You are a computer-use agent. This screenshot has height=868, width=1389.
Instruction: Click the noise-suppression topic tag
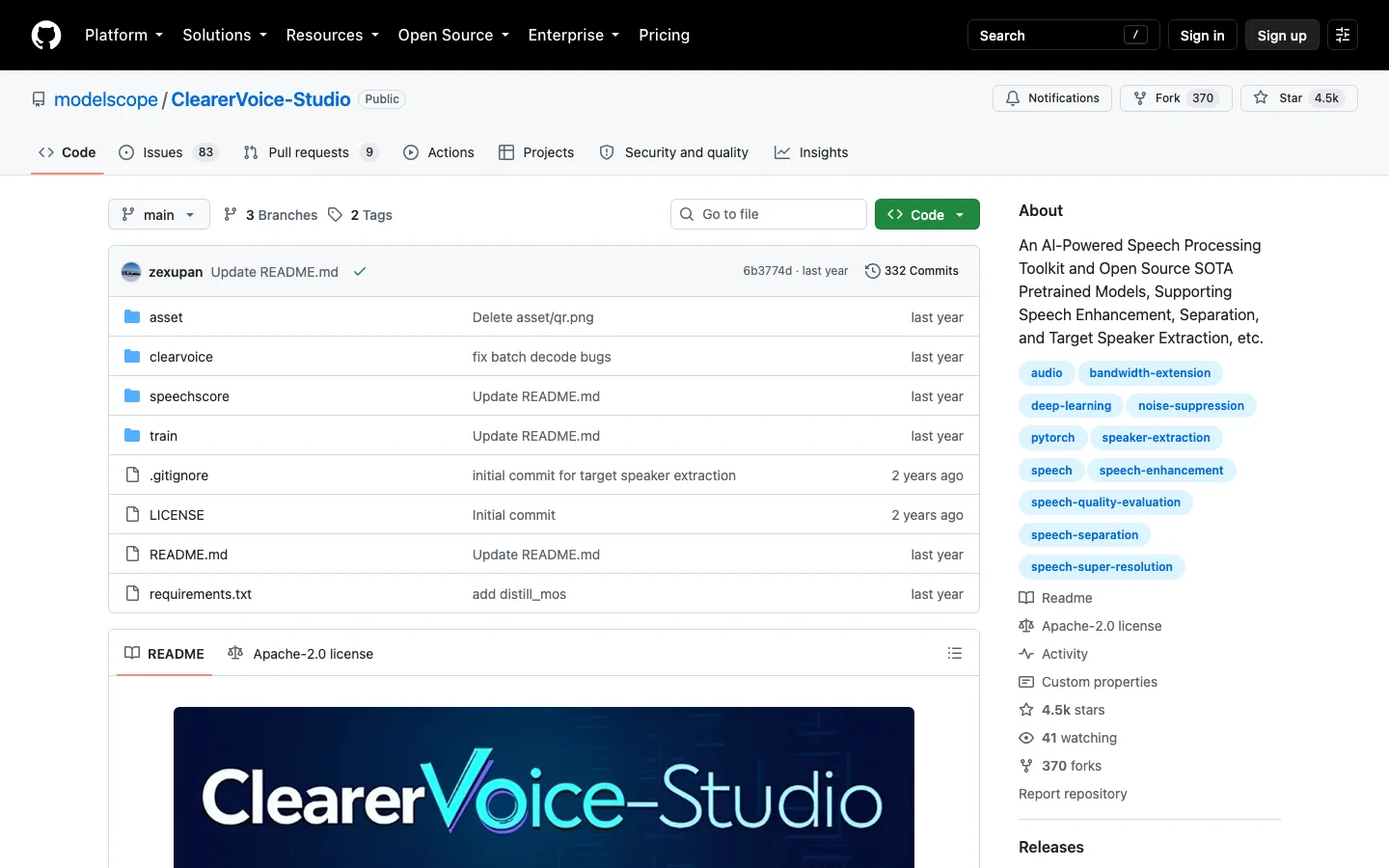point(1191,406)
